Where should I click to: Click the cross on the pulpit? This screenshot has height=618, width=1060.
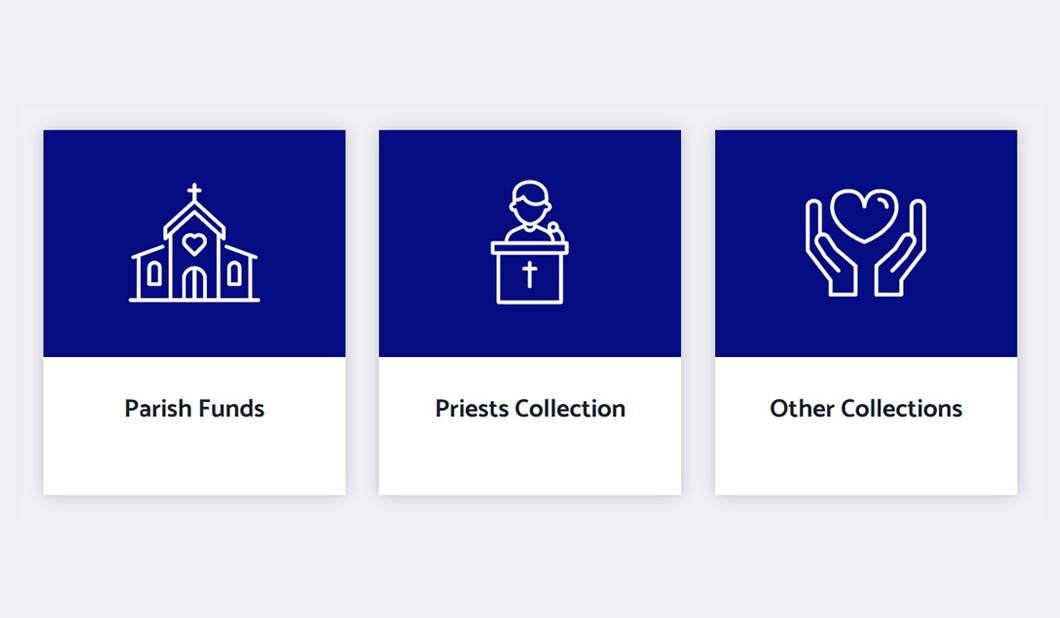529,275
